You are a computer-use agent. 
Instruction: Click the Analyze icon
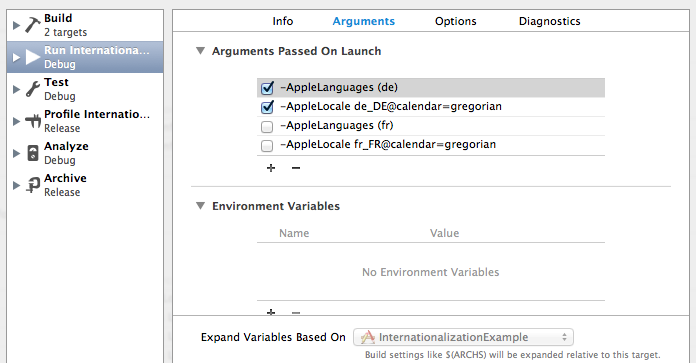[33, 153]
